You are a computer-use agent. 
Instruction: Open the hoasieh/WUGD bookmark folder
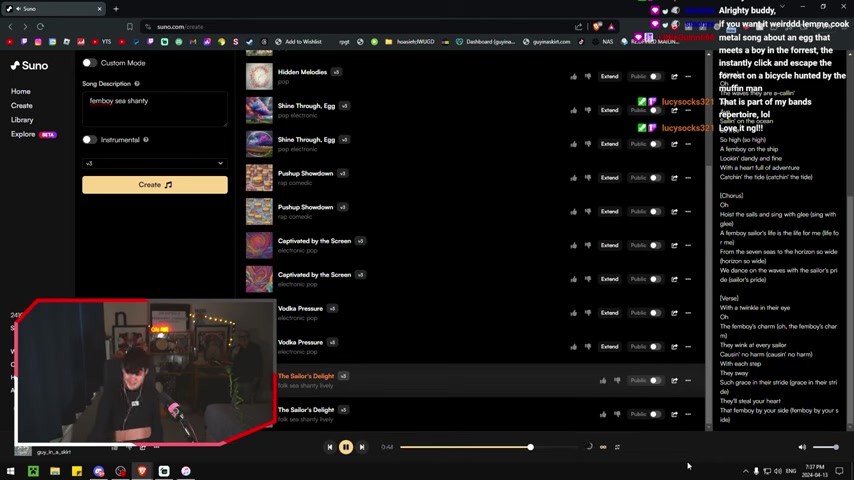pos(410,41)
